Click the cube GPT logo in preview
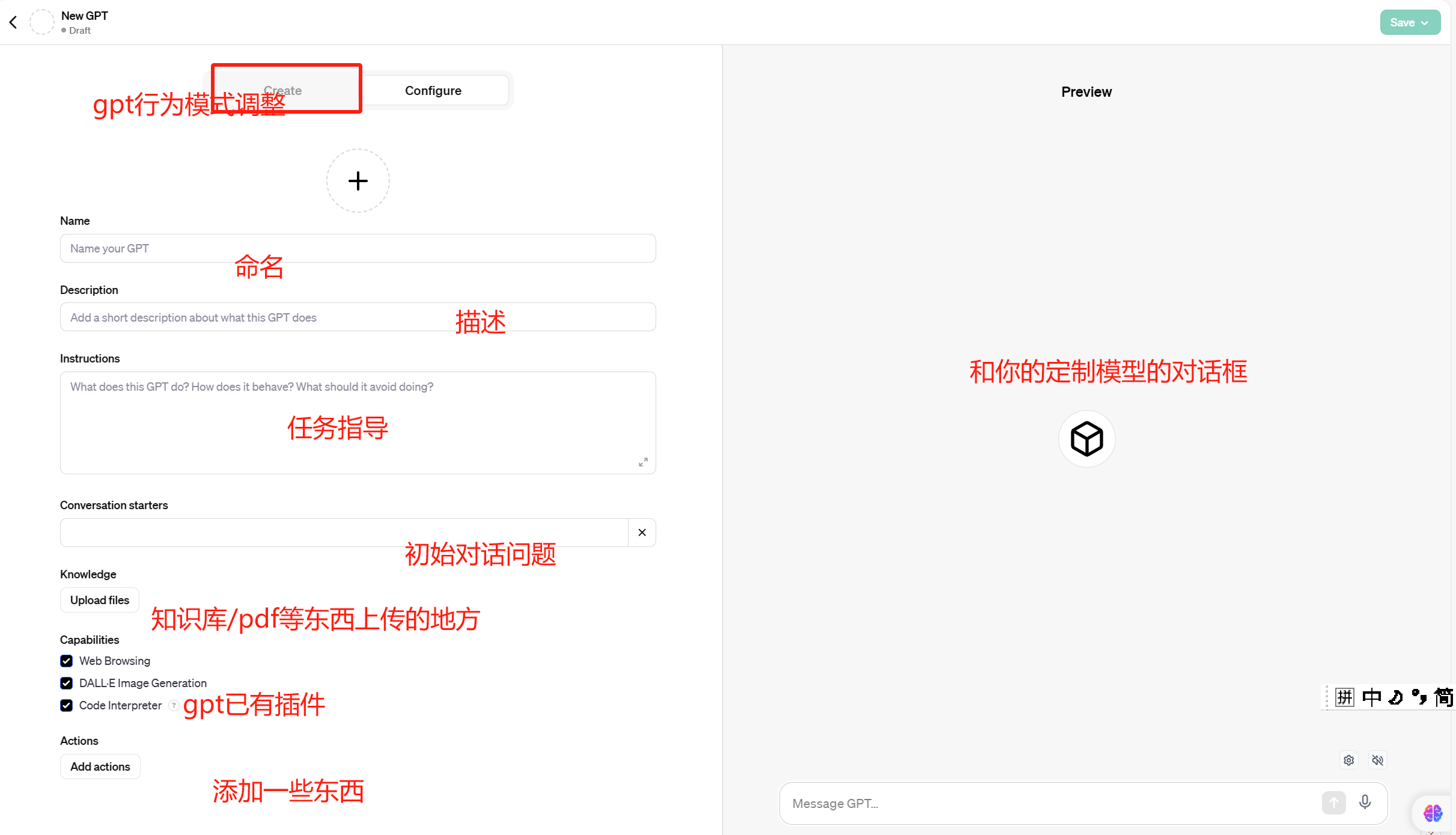 coord(1086,439)
